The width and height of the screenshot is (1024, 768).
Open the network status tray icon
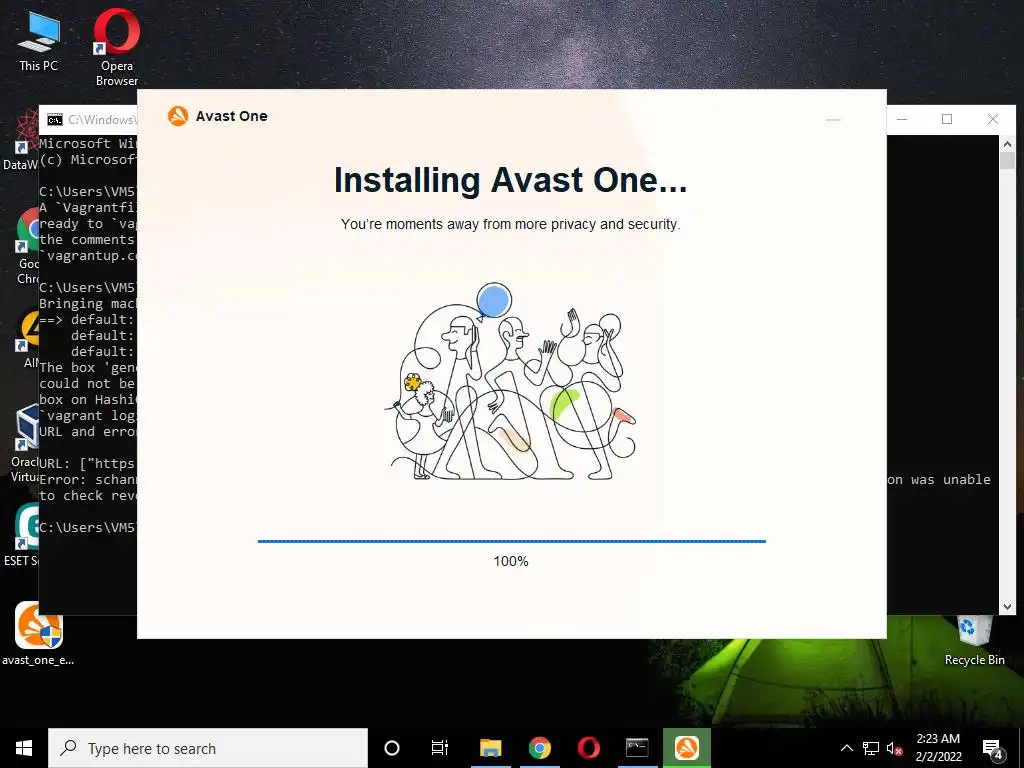[871, 748]
